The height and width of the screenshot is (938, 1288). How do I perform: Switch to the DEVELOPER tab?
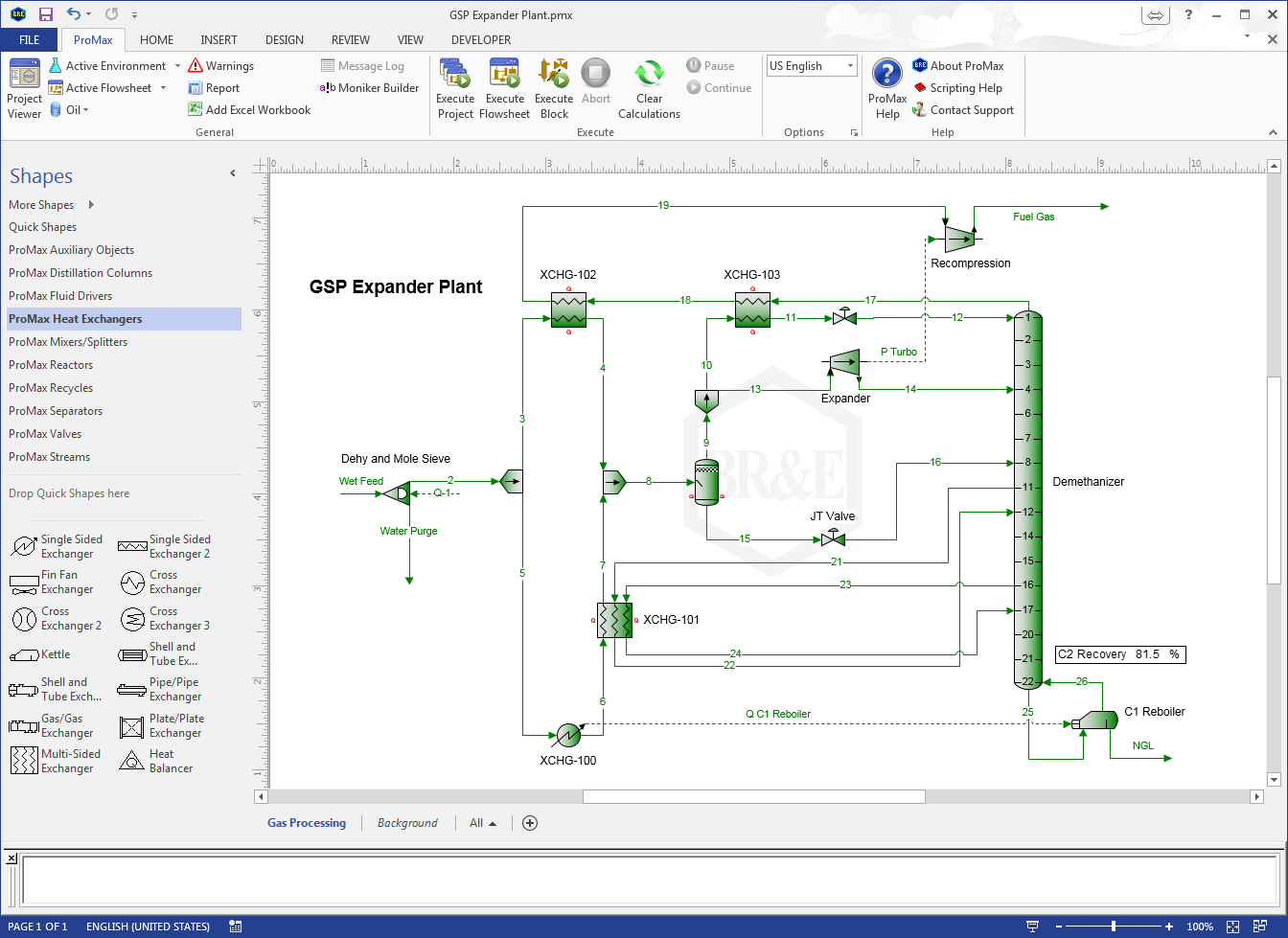[481, 40]
